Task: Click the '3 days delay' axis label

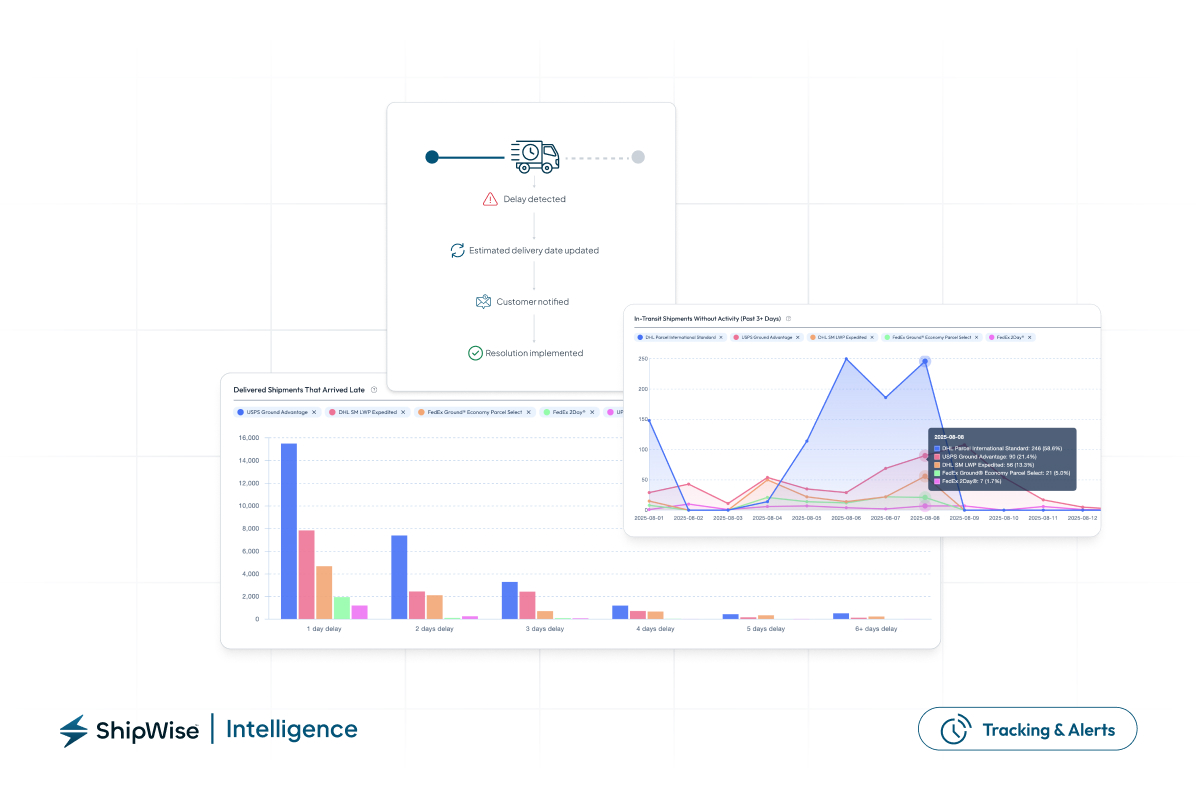Action: click(545, 629)
